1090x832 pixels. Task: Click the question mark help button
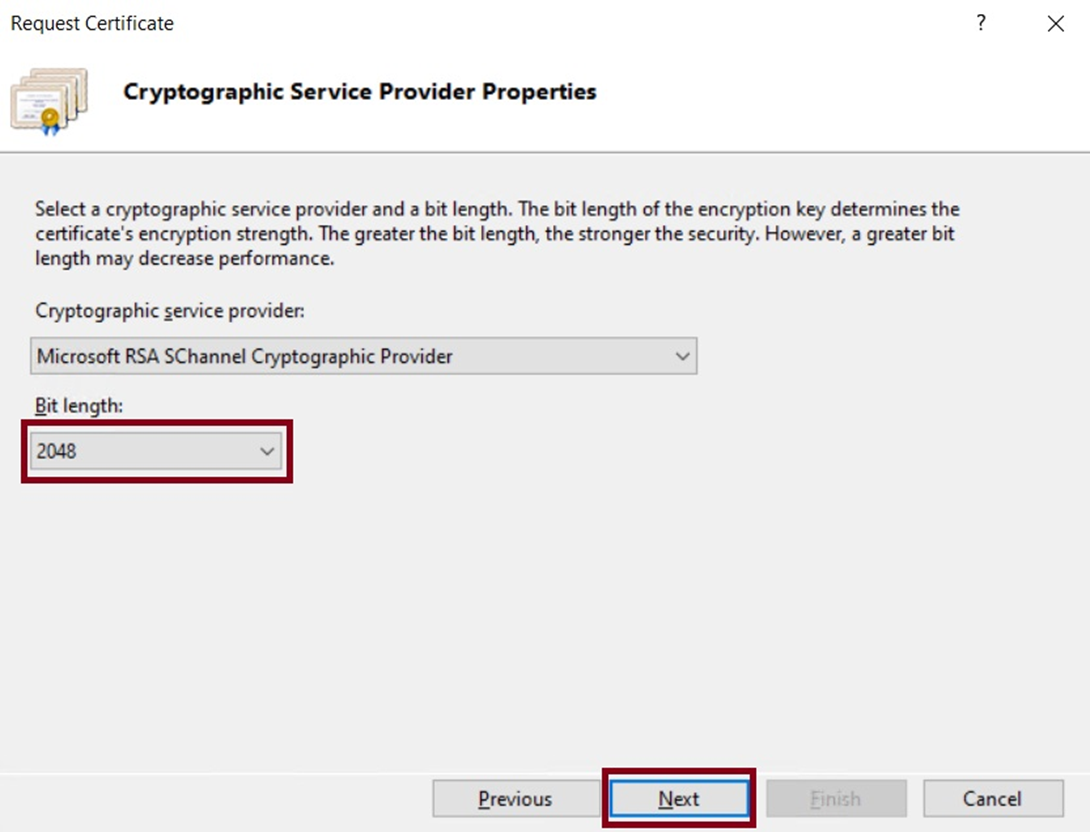981,23
